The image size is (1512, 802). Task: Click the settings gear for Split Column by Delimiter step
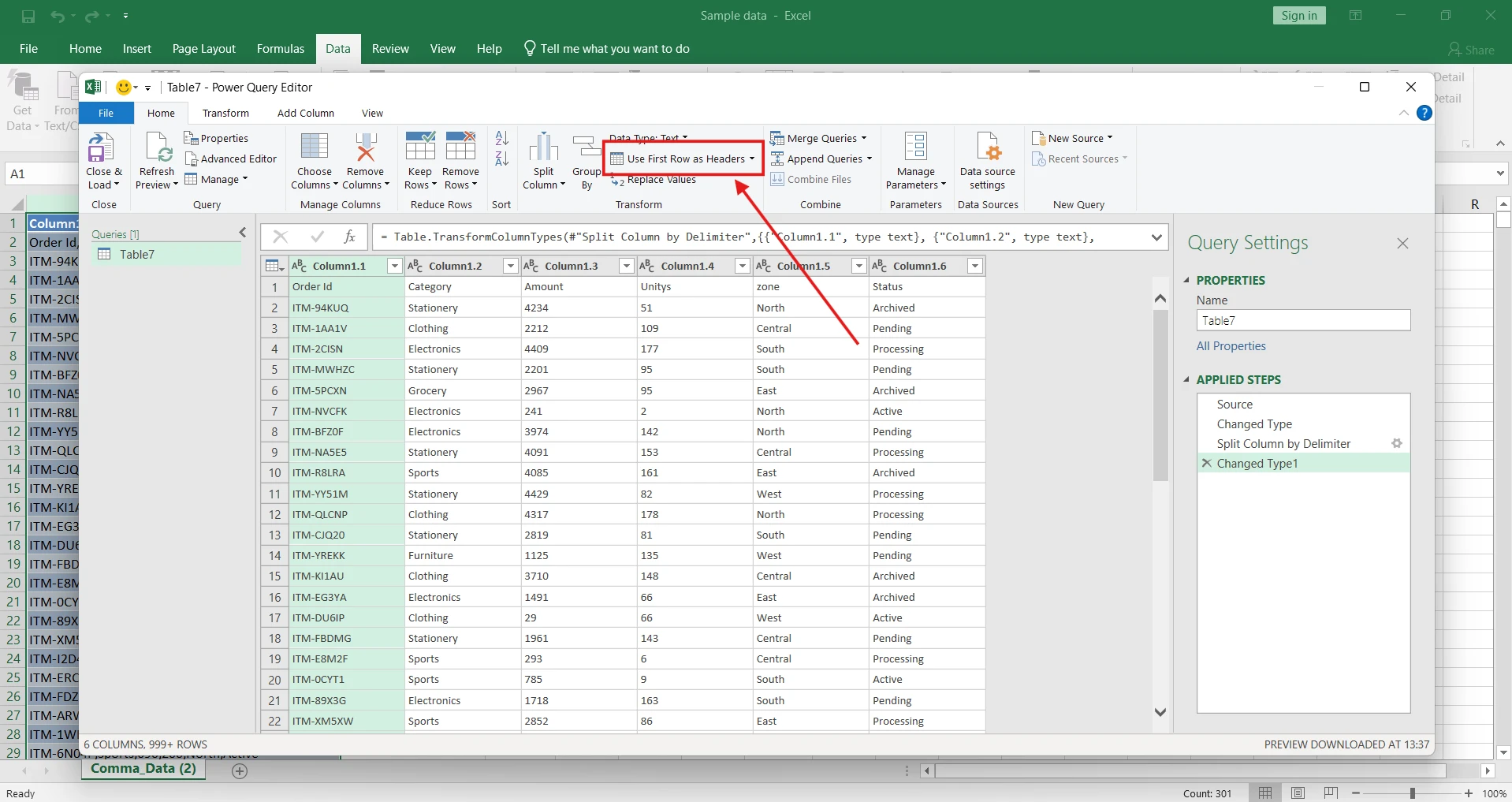[1396, 444]
